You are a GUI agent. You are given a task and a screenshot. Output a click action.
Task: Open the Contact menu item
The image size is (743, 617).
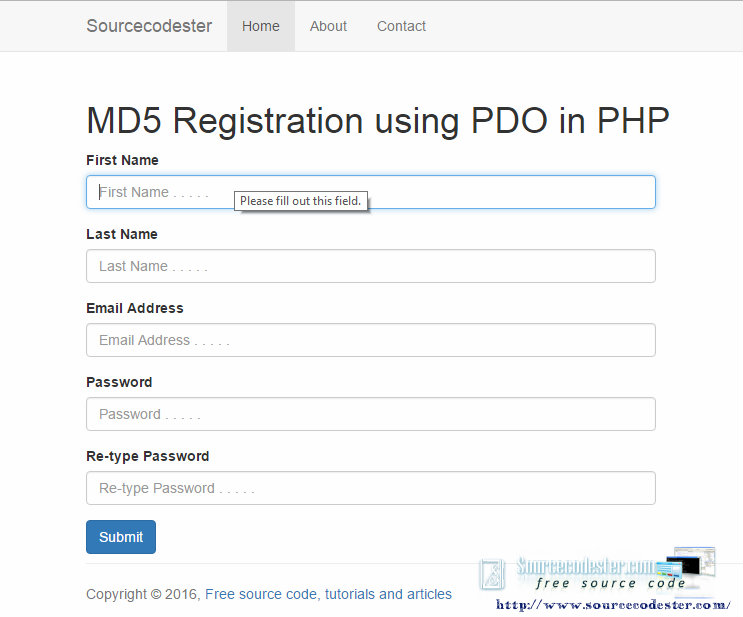(401, 26)
